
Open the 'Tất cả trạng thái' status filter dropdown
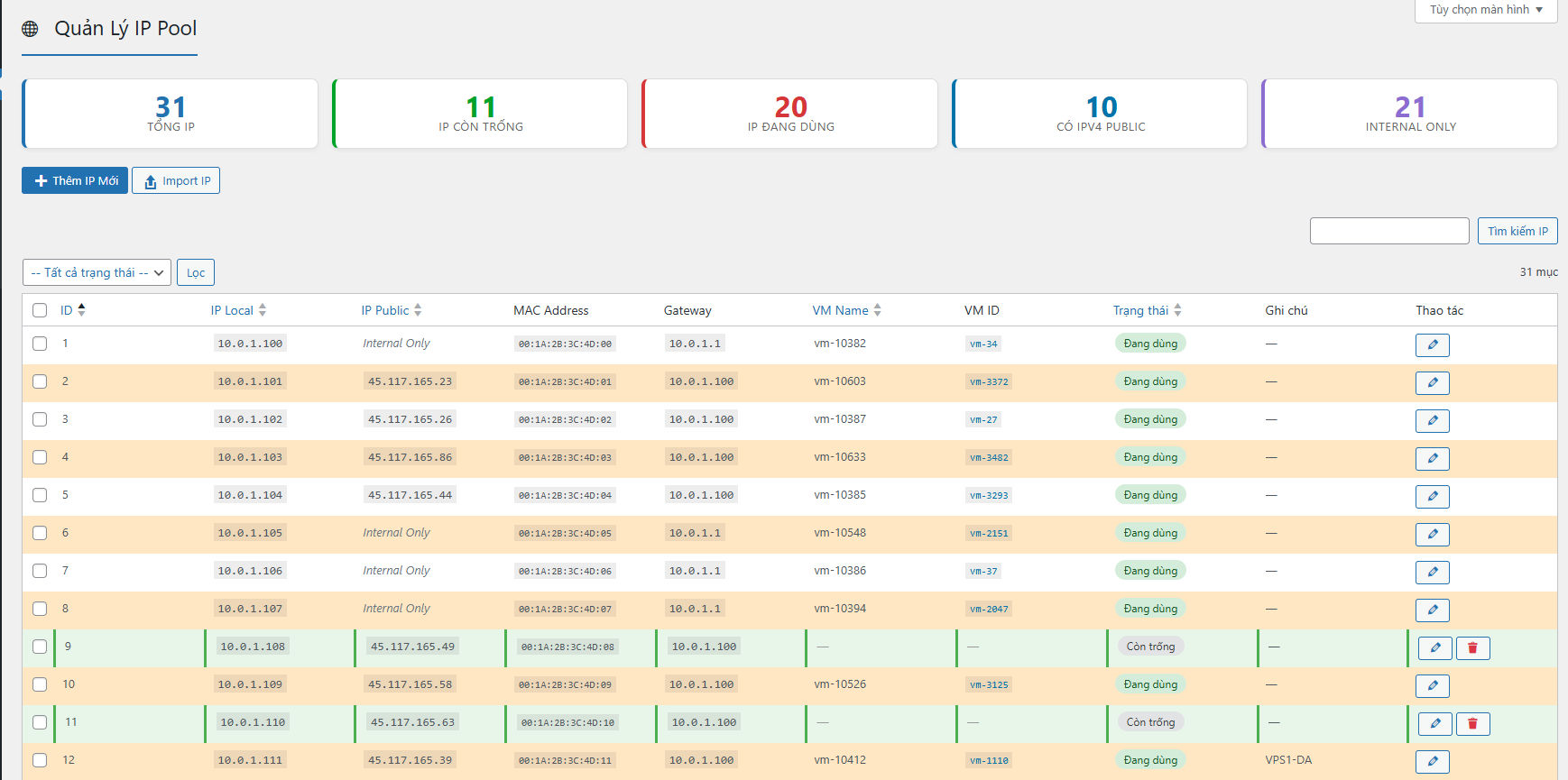click(x=97, y=272)
